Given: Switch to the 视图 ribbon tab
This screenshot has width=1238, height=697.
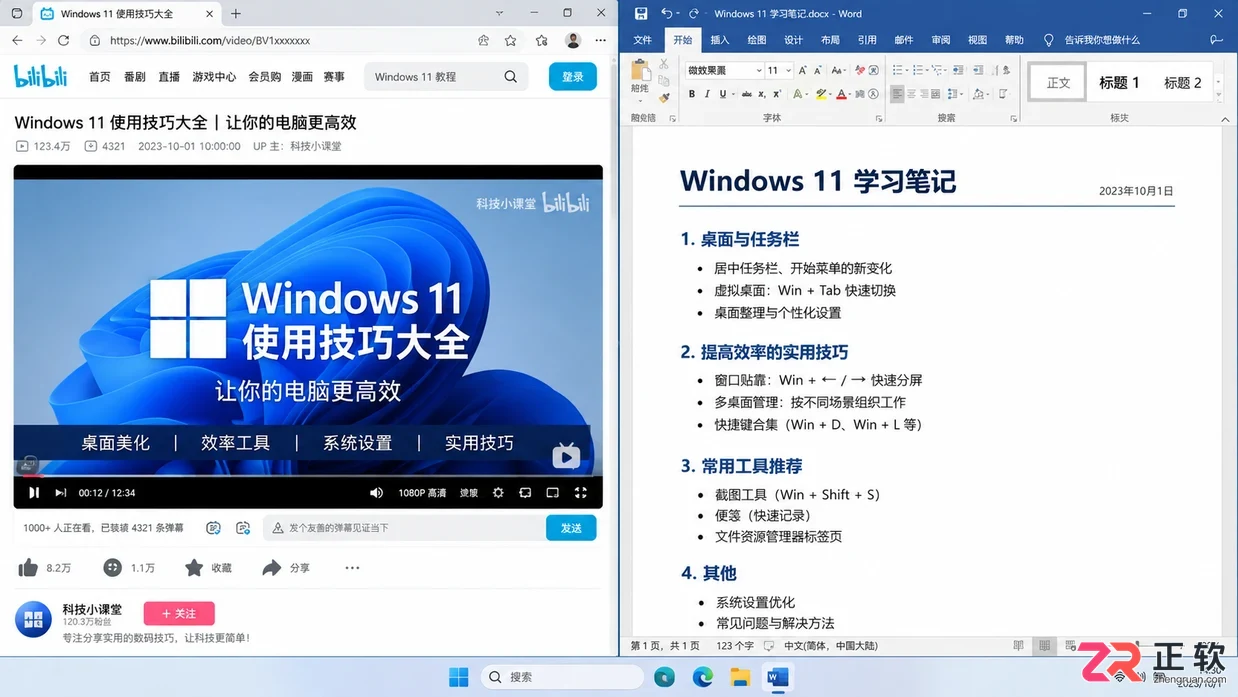Looking at the screenshot, I should click(x=977, y=40).
